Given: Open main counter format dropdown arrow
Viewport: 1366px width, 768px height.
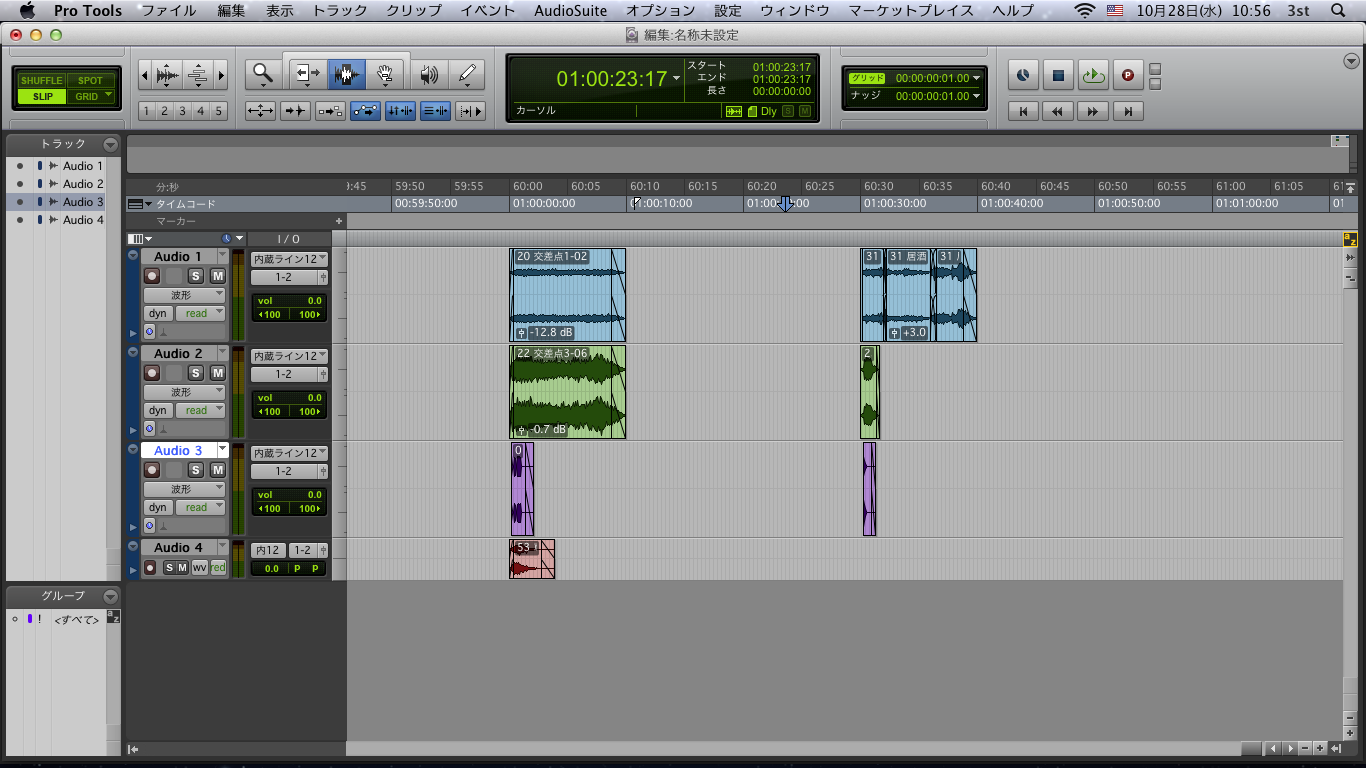Looking at the screenshot, I should 677,79.
